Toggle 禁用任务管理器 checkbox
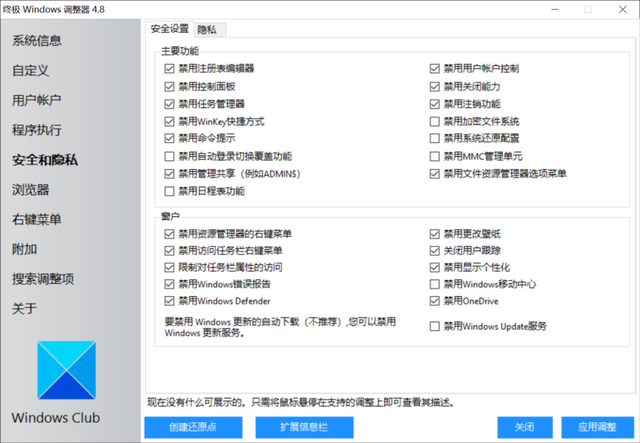Viewport: 640px width, 443px height. tap(169, 104)
